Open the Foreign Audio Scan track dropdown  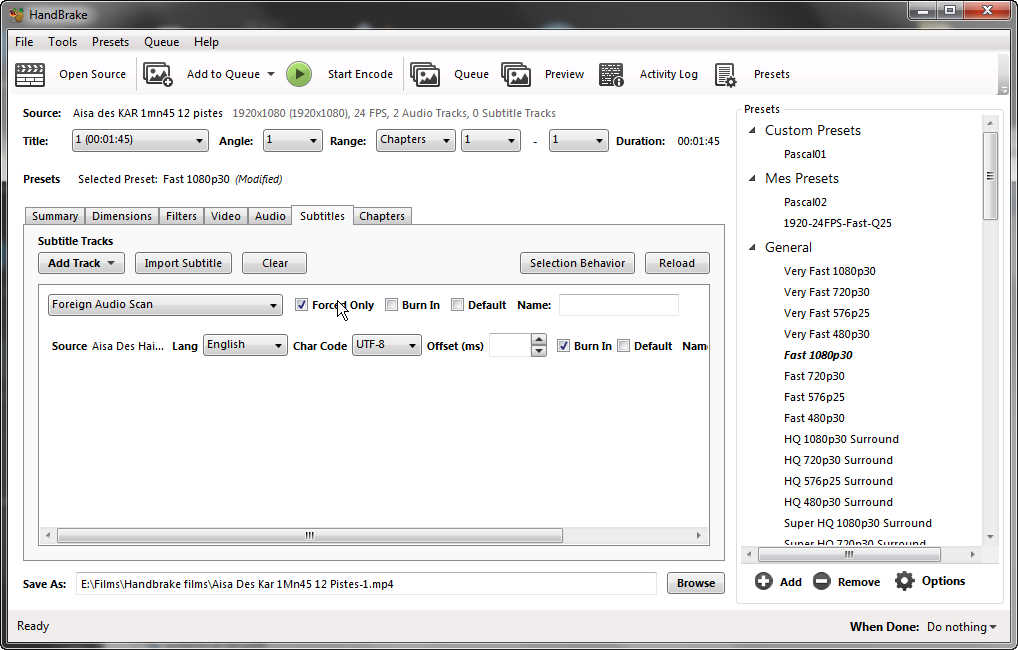coord(165,305)
